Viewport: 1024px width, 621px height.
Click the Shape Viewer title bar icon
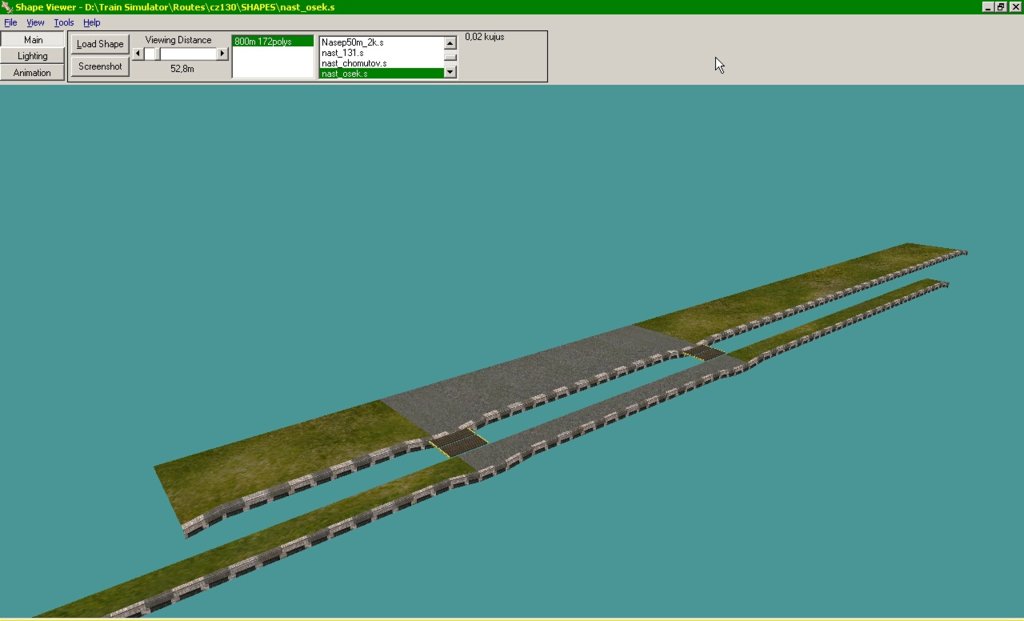[x=7, y=6]
